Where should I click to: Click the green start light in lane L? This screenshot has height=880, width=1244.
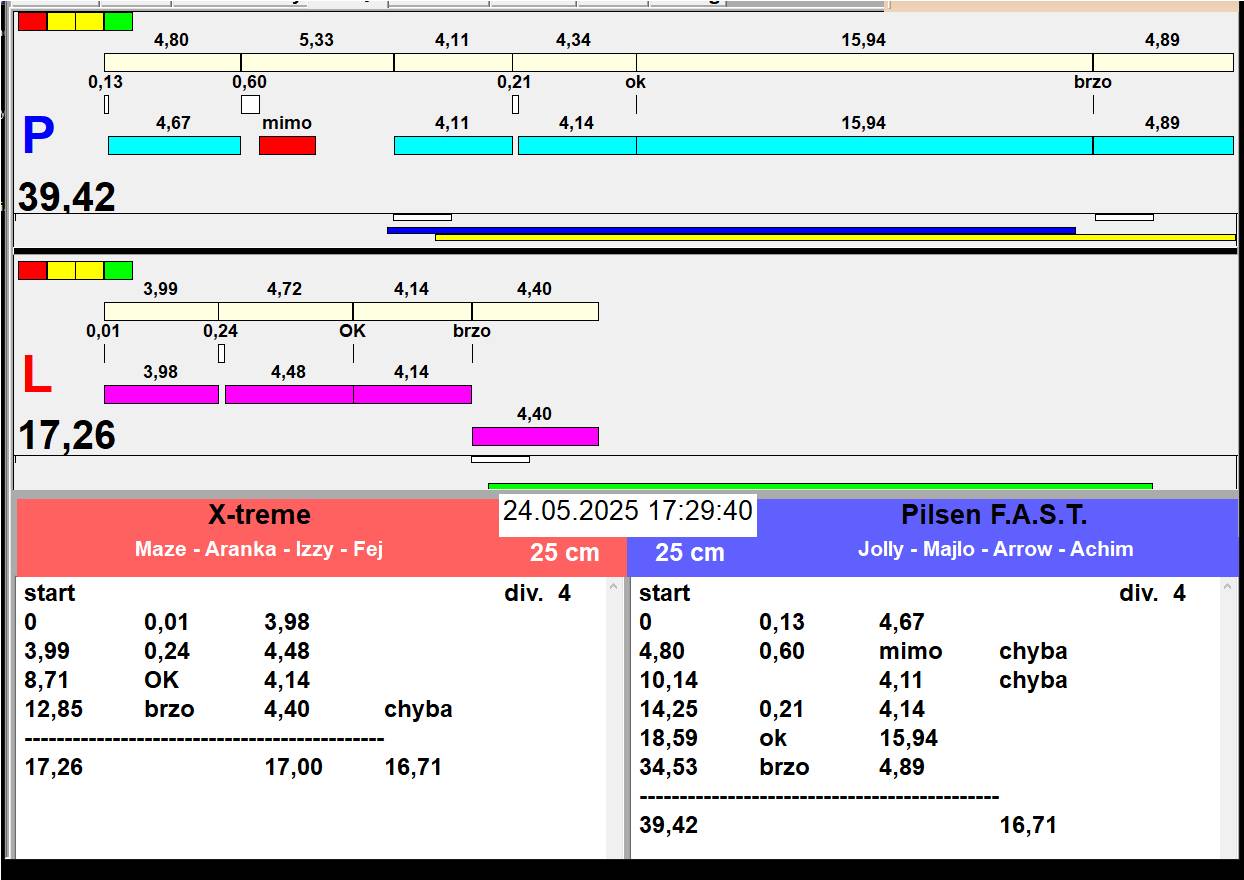click(118, 270)
